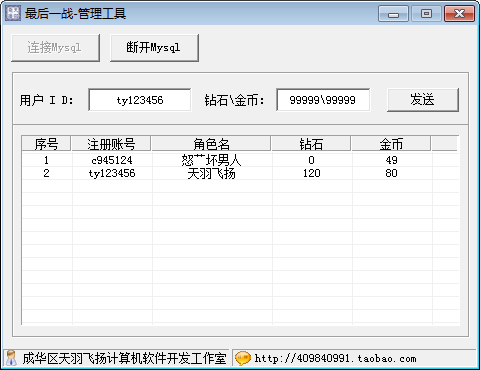Image resolution: width=480 pixels, height=370 pixels.
Task: Click the taobao.com URL in status bar
Action: [x=336, y=359]
